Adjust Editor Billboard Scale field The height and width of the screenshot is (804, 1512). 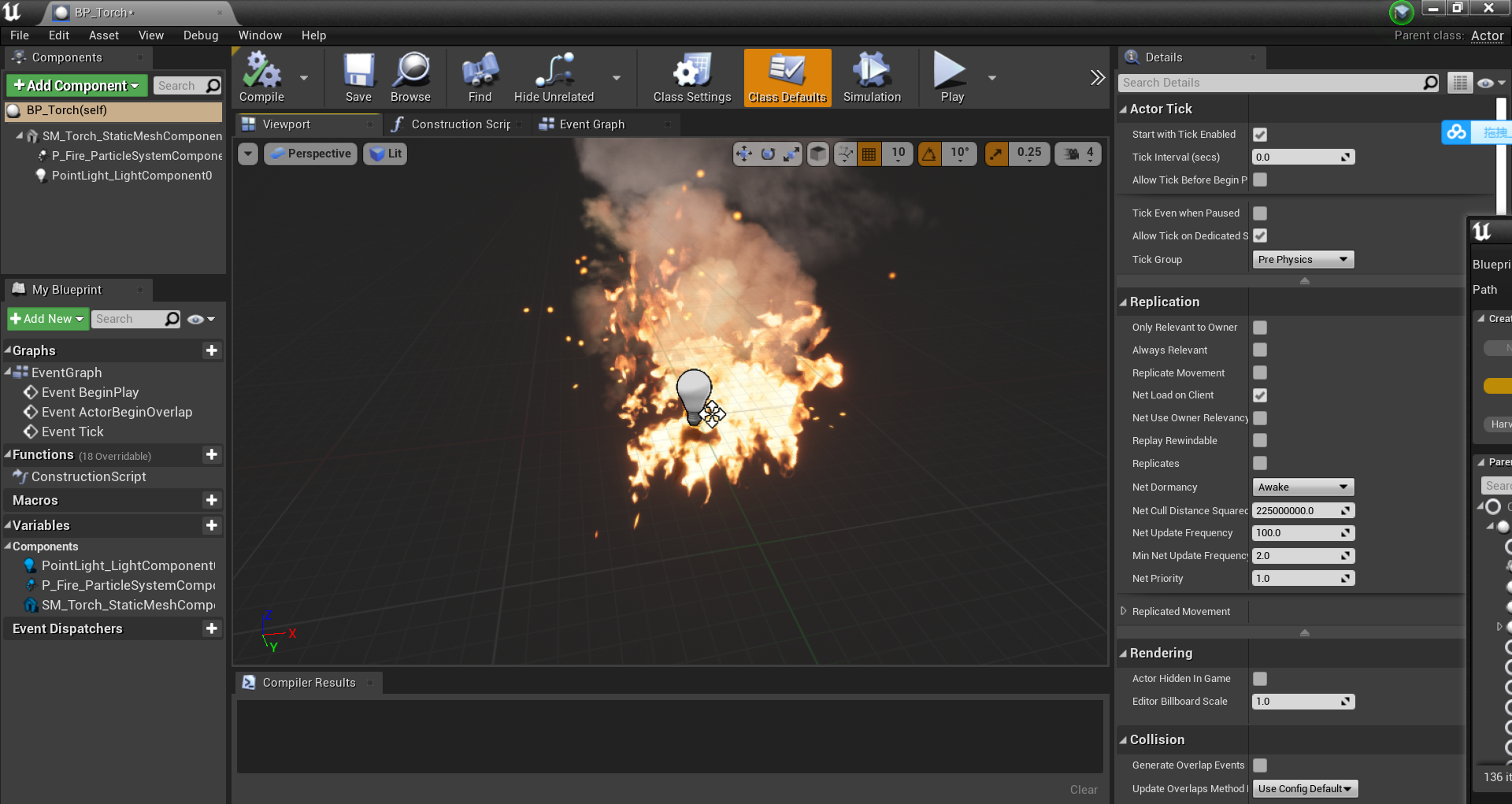(x=1303, y=702)
